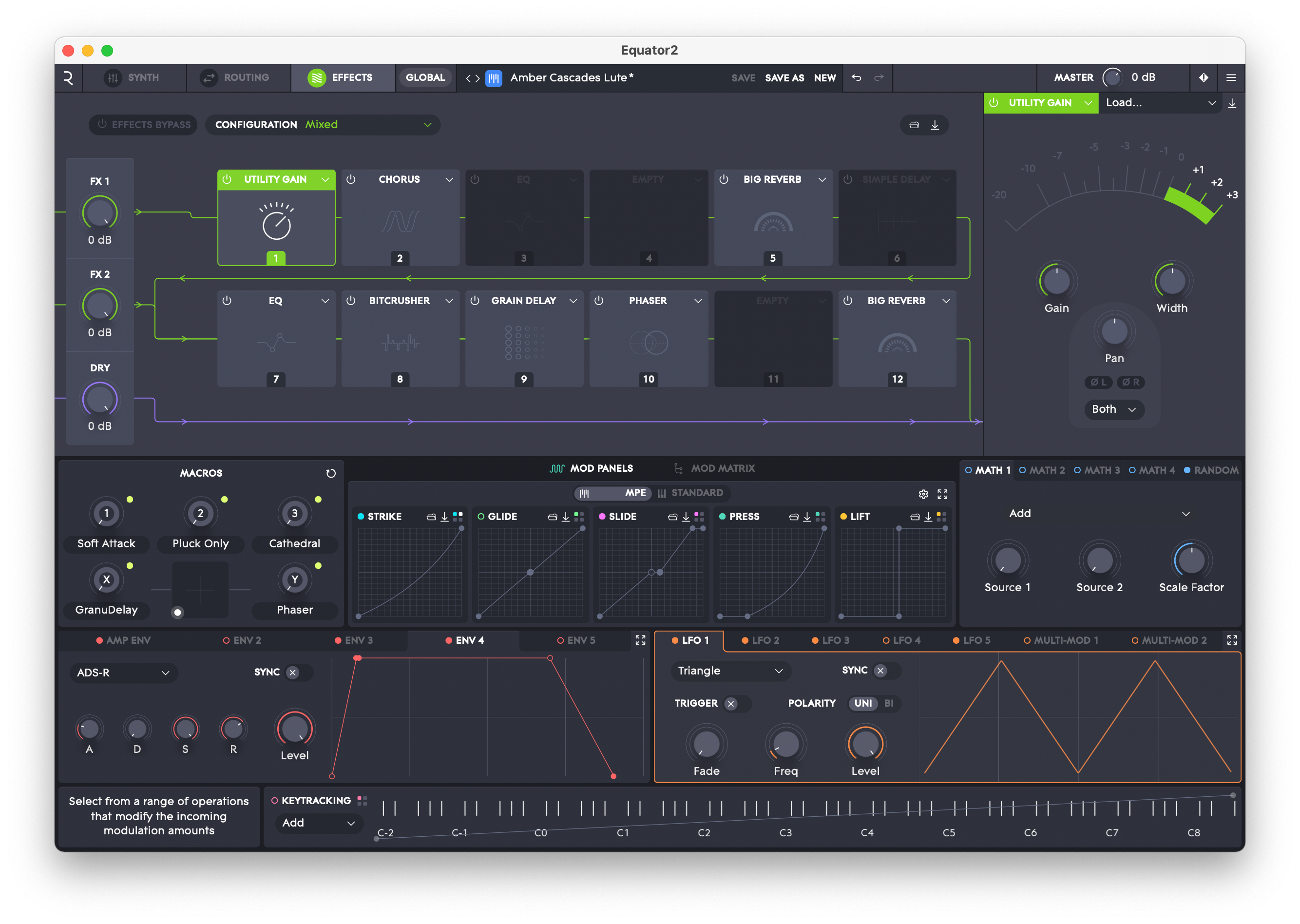The image size is (1300, 924).
Task: Open the MPE panel settings gear
Action: (923, 494)
